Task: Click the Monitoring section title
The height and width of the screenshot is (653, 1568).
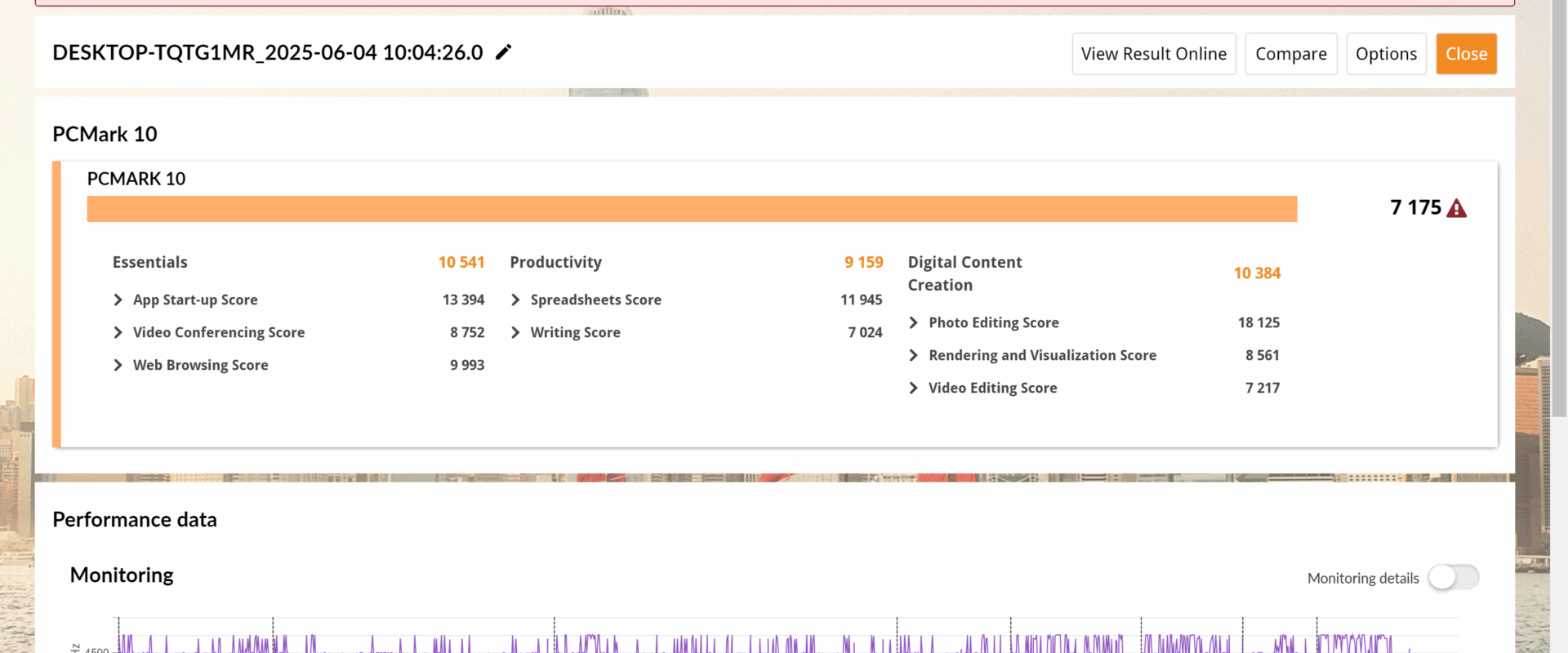Action: tap(122, 575)
